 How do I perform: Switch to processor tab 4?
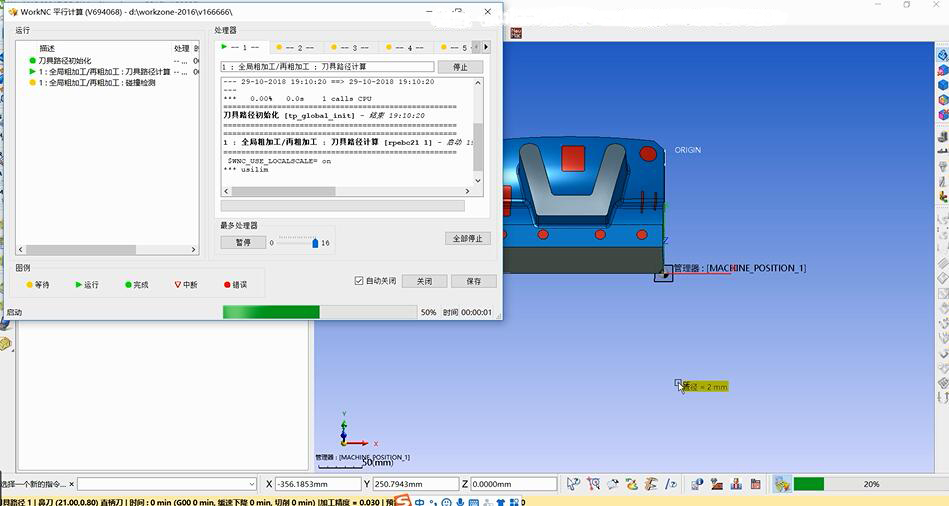[406, 47]
